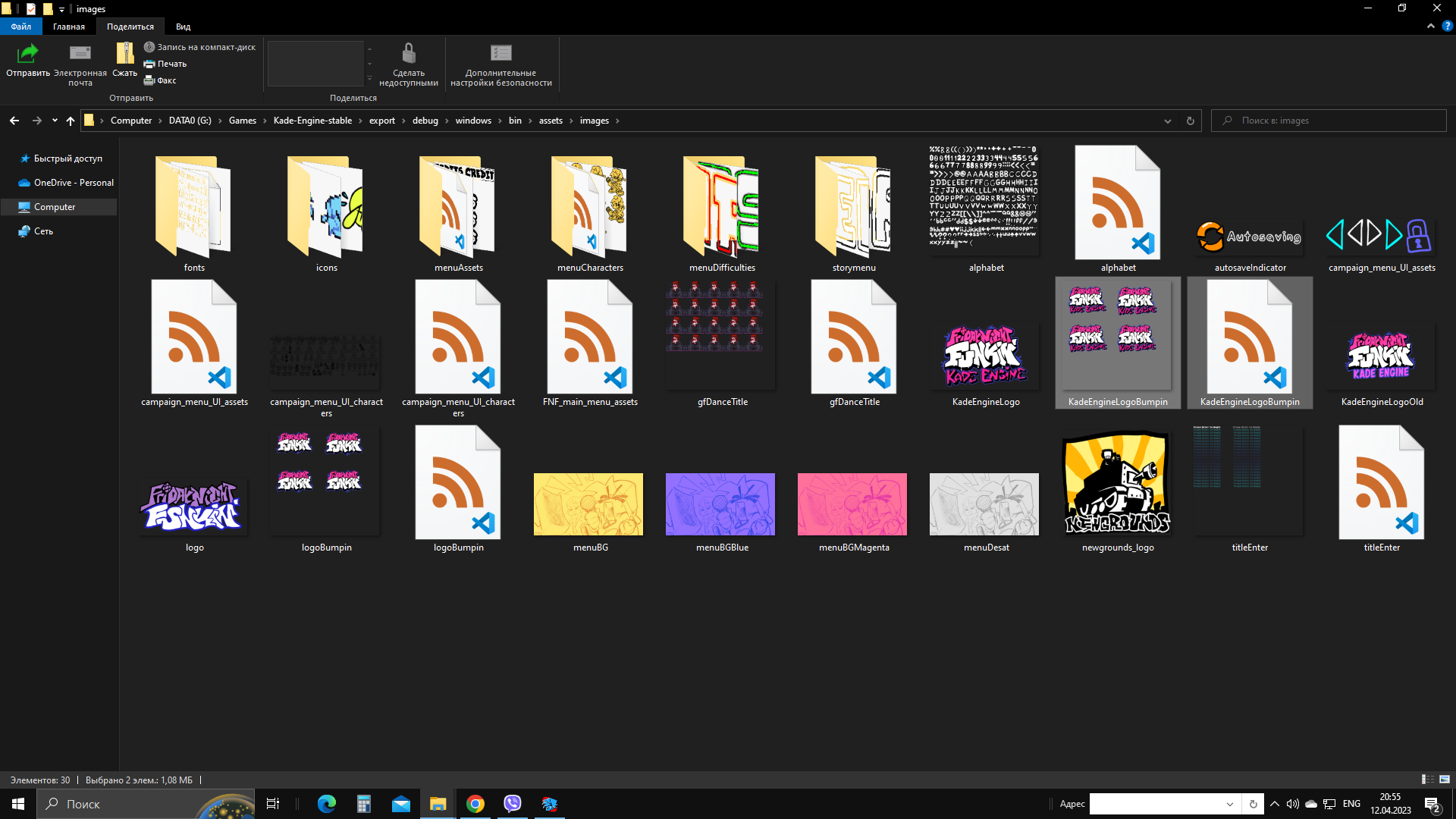This screenshot has width=1456, height=819.
Task: Expand address bar history dropdown
Action: [1168, 121]
